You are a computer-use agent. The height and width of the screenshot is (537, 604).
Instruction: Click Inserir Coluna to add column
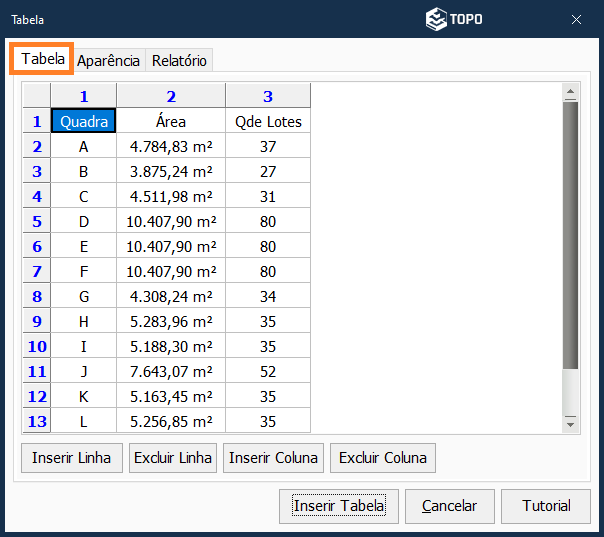click(273, 458)
